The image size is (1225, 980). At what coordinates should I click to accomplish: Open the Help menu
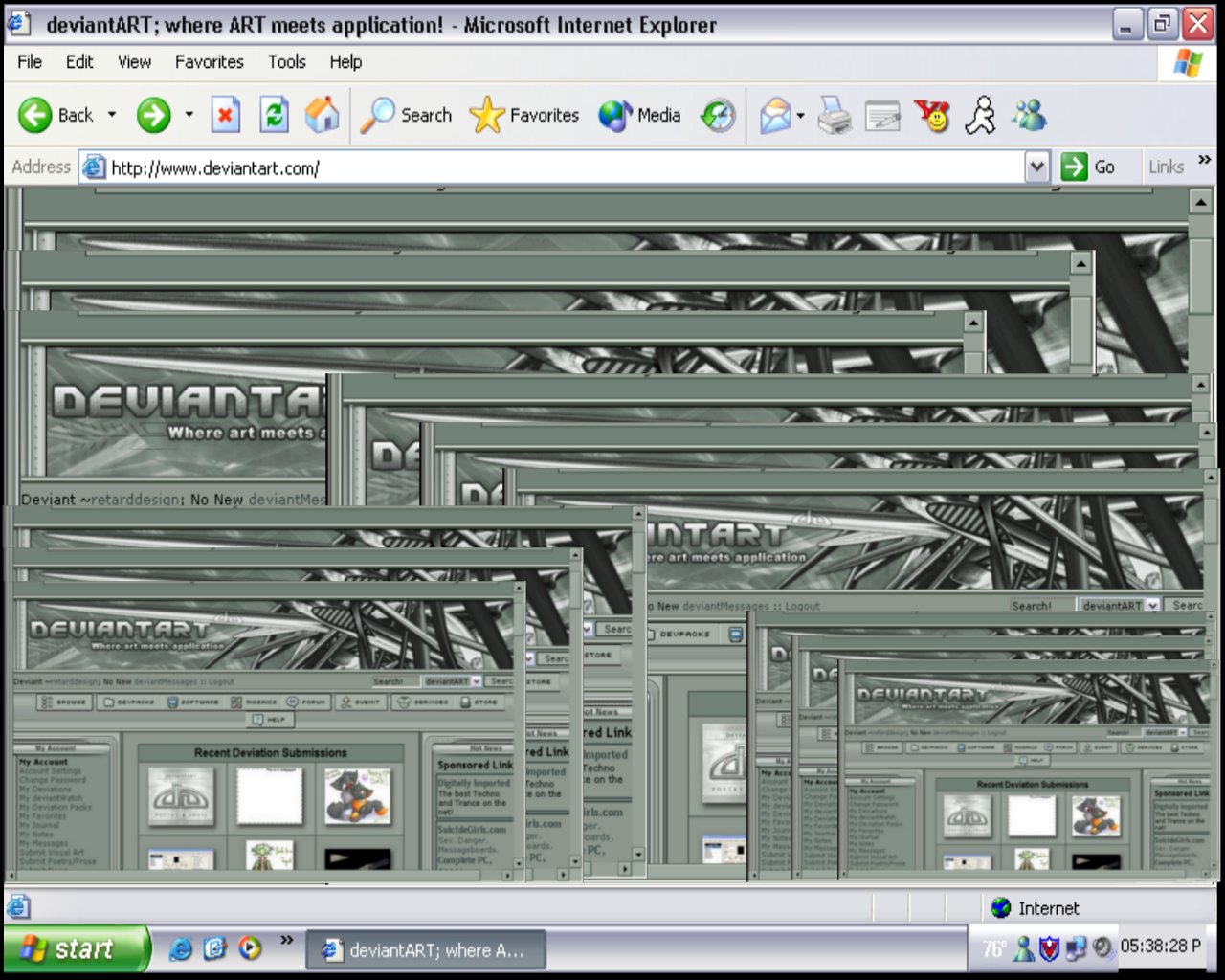pyautogui.click(x=345, y=62)
